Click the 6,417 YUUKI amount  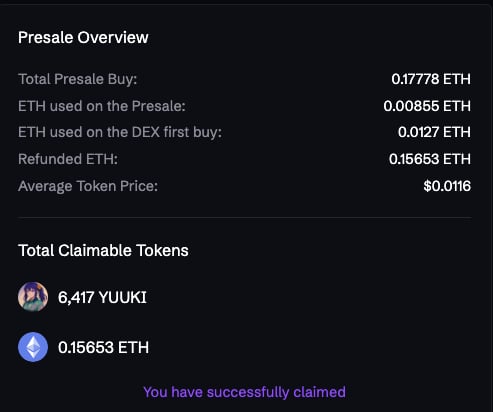point(102,297)
